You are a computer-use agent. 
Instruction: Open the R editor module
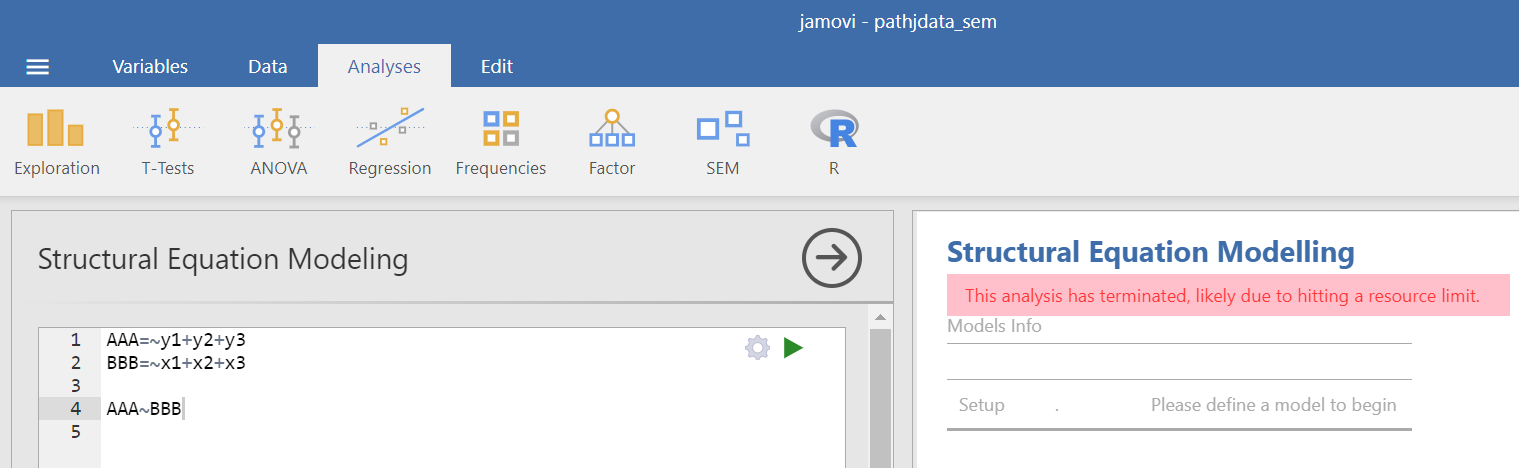coord(833,142)
